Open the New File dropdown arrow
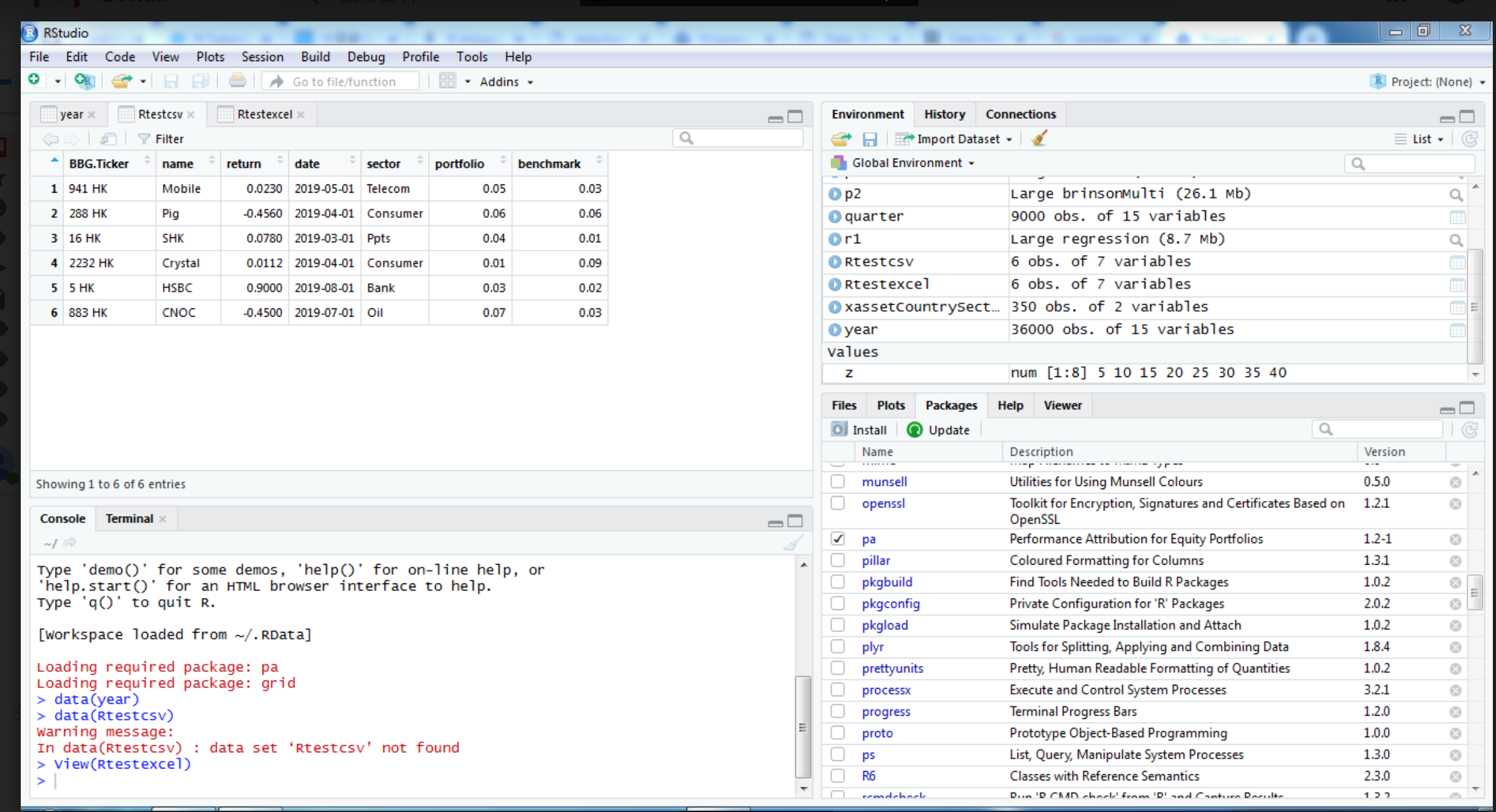Screen dimensions: 1496x812 [57, 82]
